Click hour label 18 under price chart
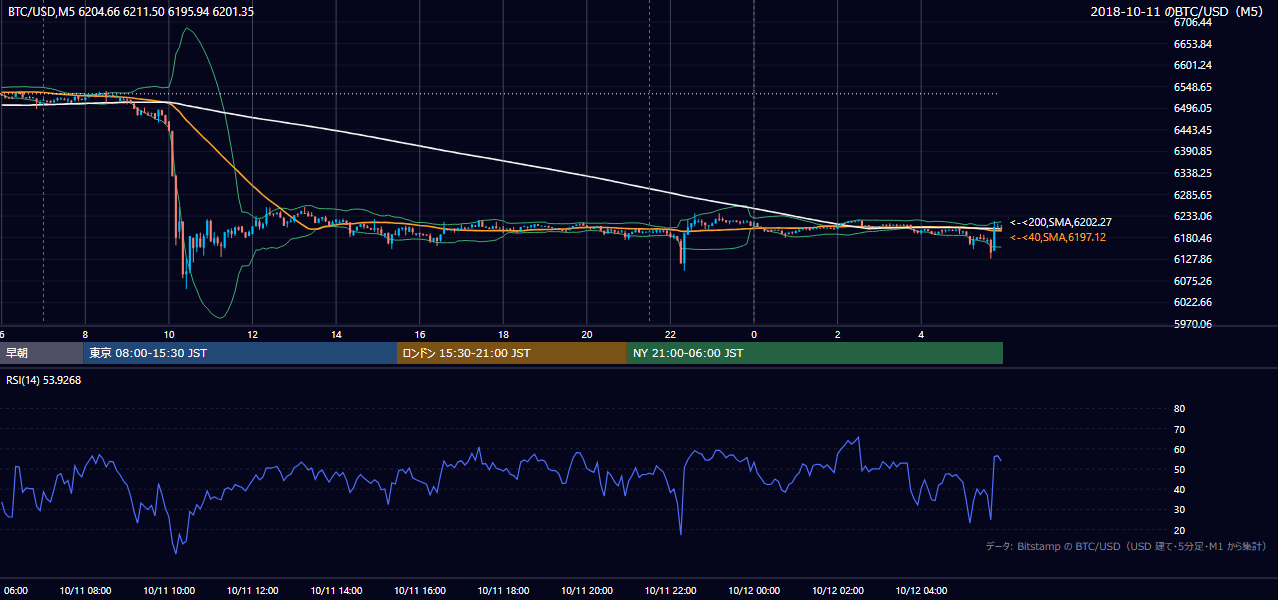 click(503, 334)
